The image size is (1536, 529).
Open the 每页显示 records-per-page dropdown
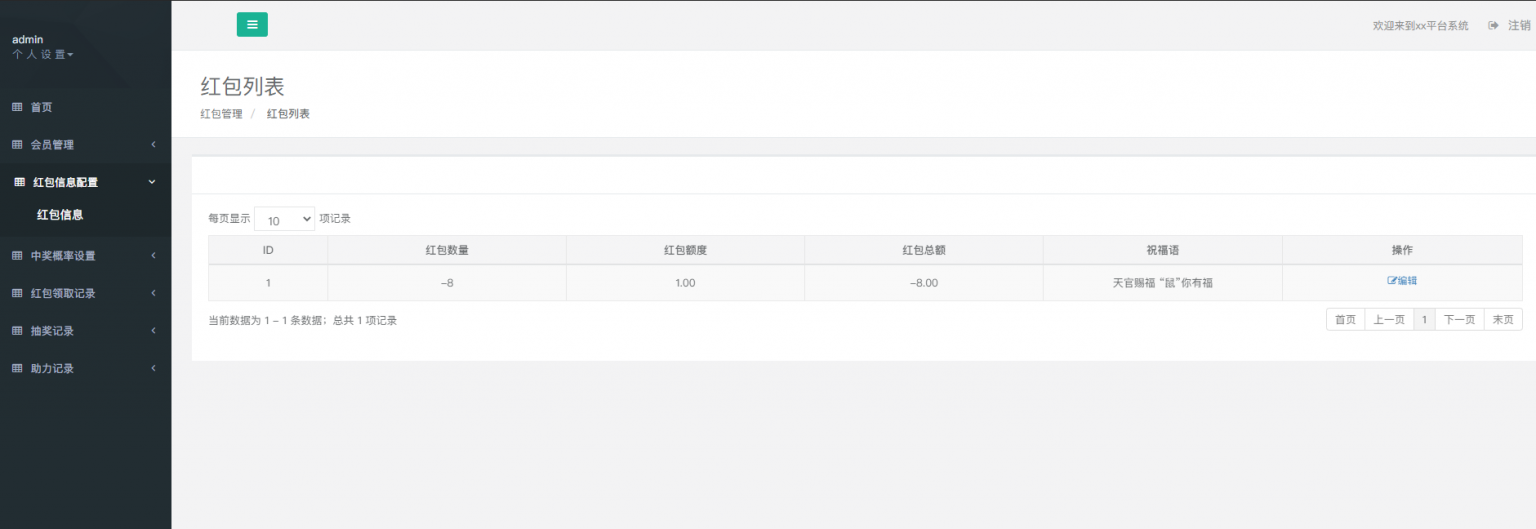tap(284, 219)
